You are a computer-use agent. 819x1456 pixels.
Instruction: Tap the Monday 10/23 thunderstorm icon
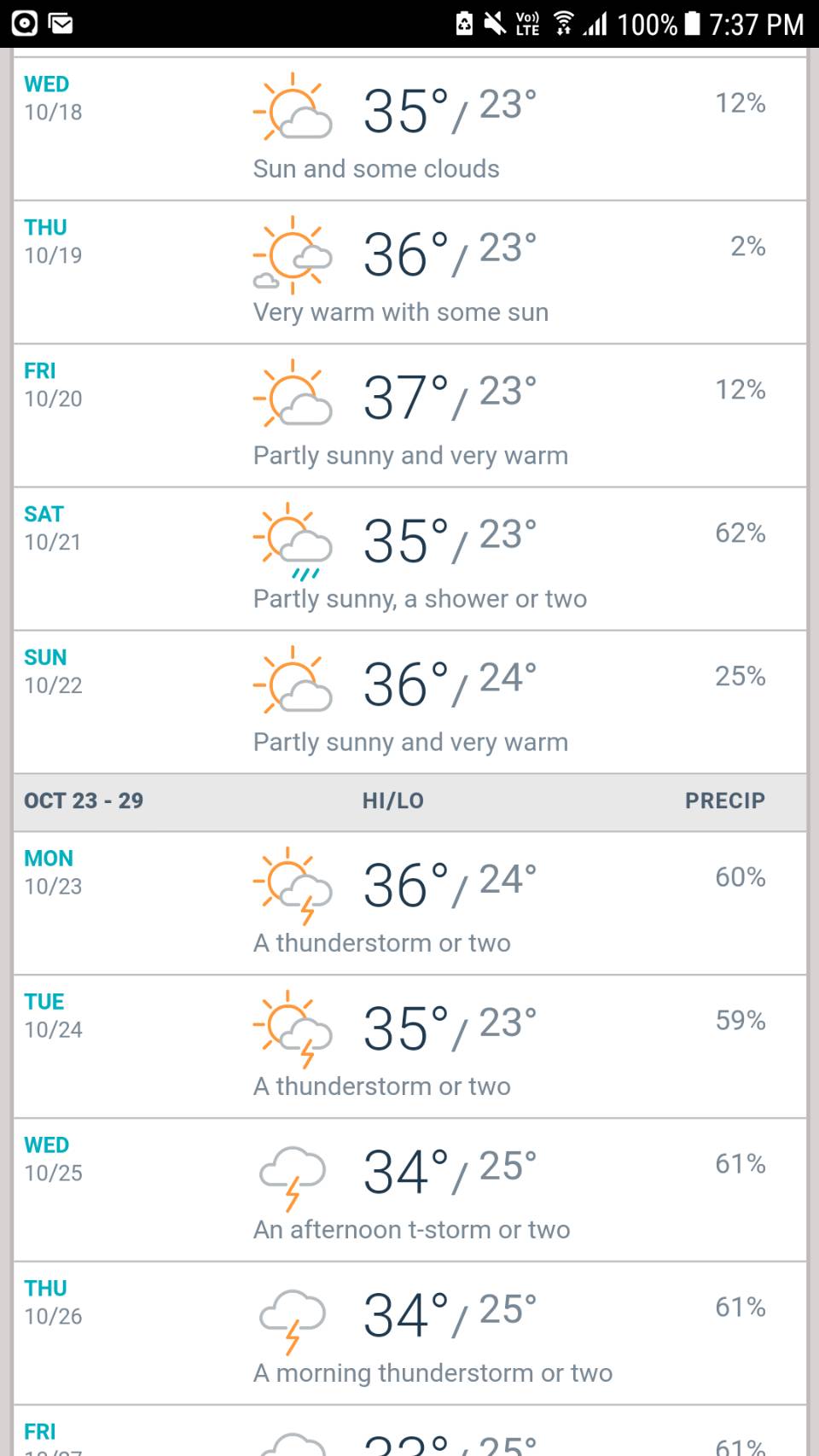pyautogui.click(x=293, y=886)
